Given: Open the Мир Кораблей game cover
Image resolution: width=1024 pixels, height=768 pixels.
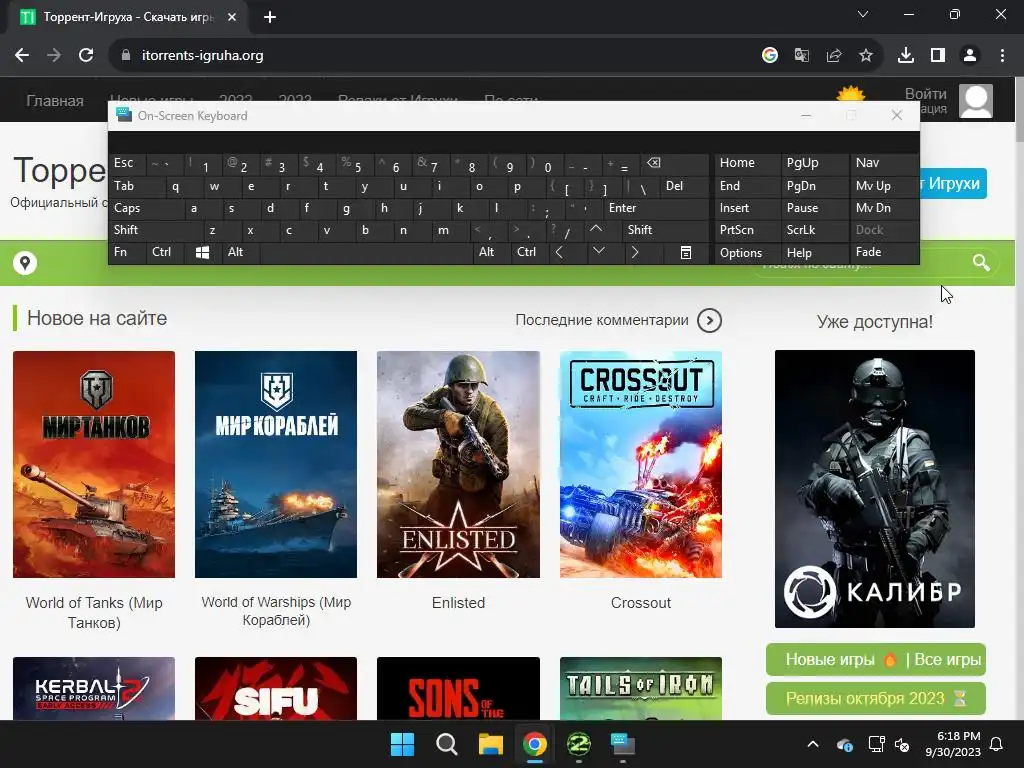Looking at the screenshot, I should tap(276, 464).
